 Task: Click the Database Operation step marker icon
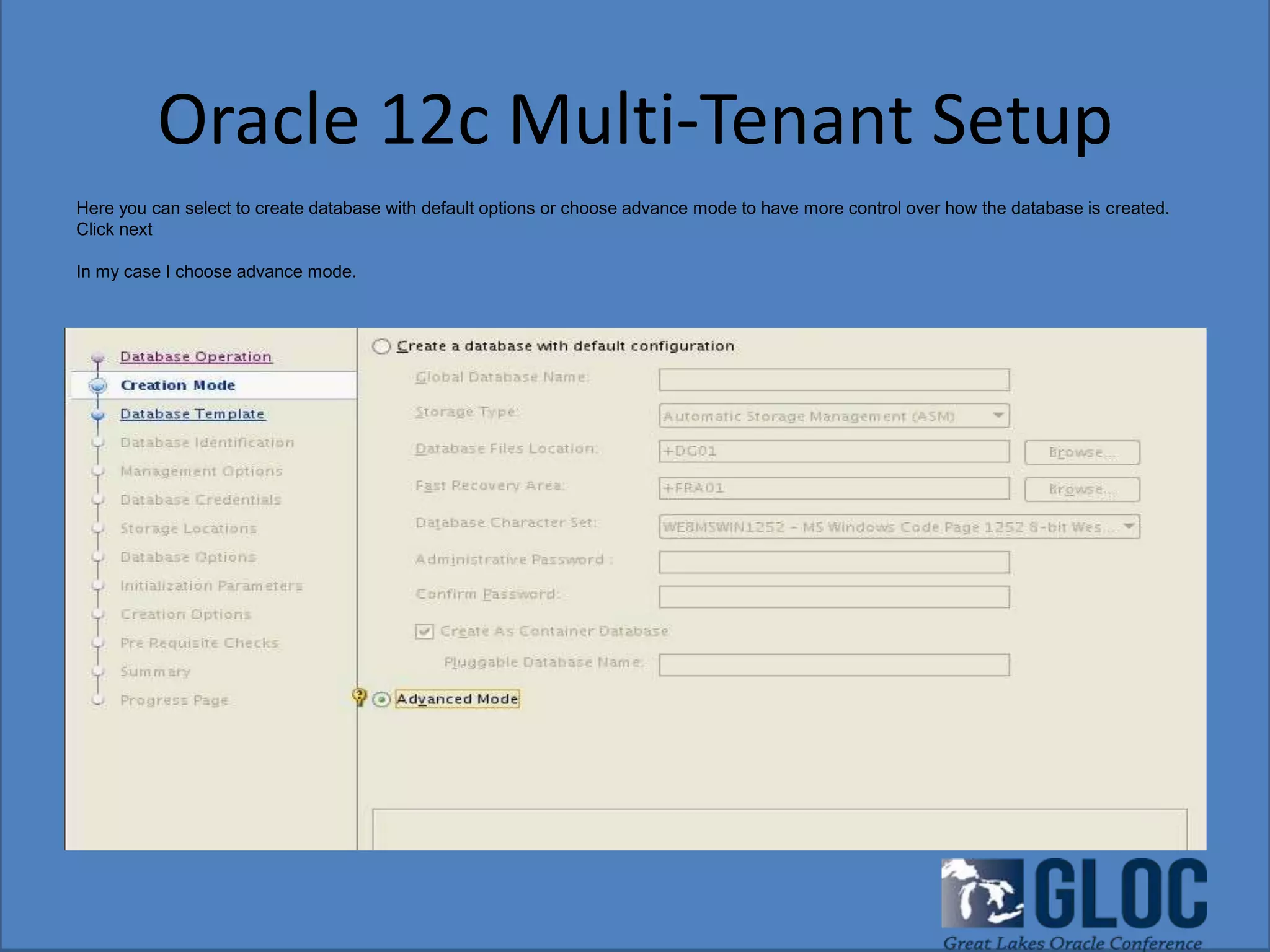pyautogui.click(x=97, y=357)
